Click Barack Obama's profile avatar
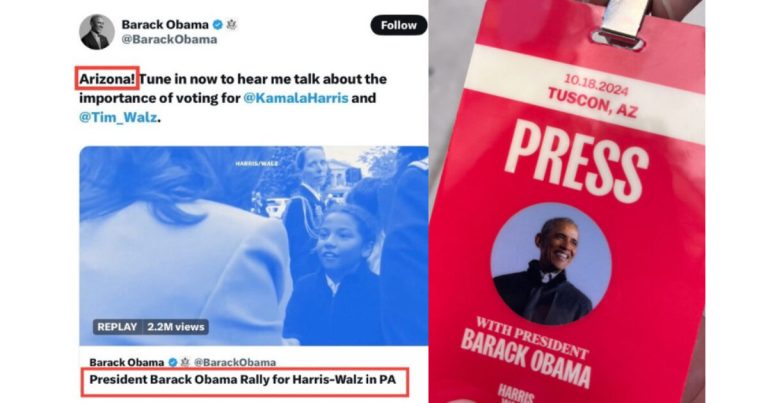Image resolution: width=768 pixels, height=403 pixels. tap(97, 32)
